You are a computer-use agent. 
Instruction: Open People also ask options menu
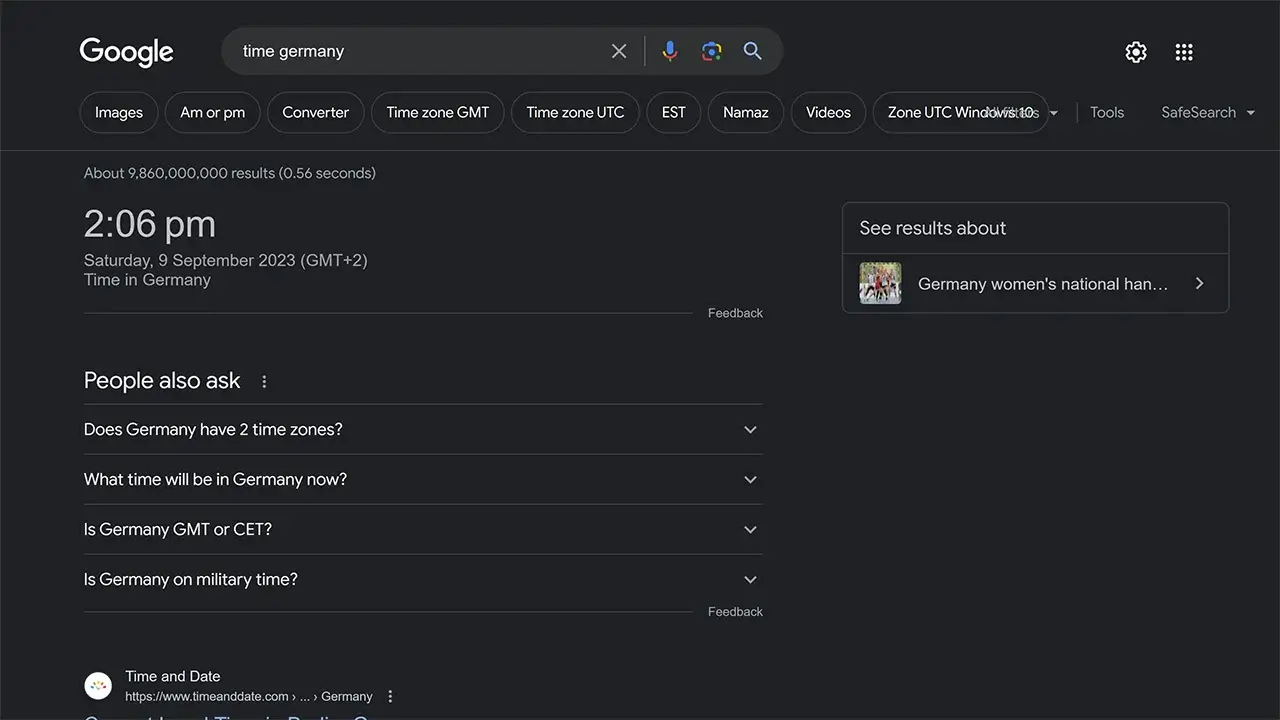[264, 381]
